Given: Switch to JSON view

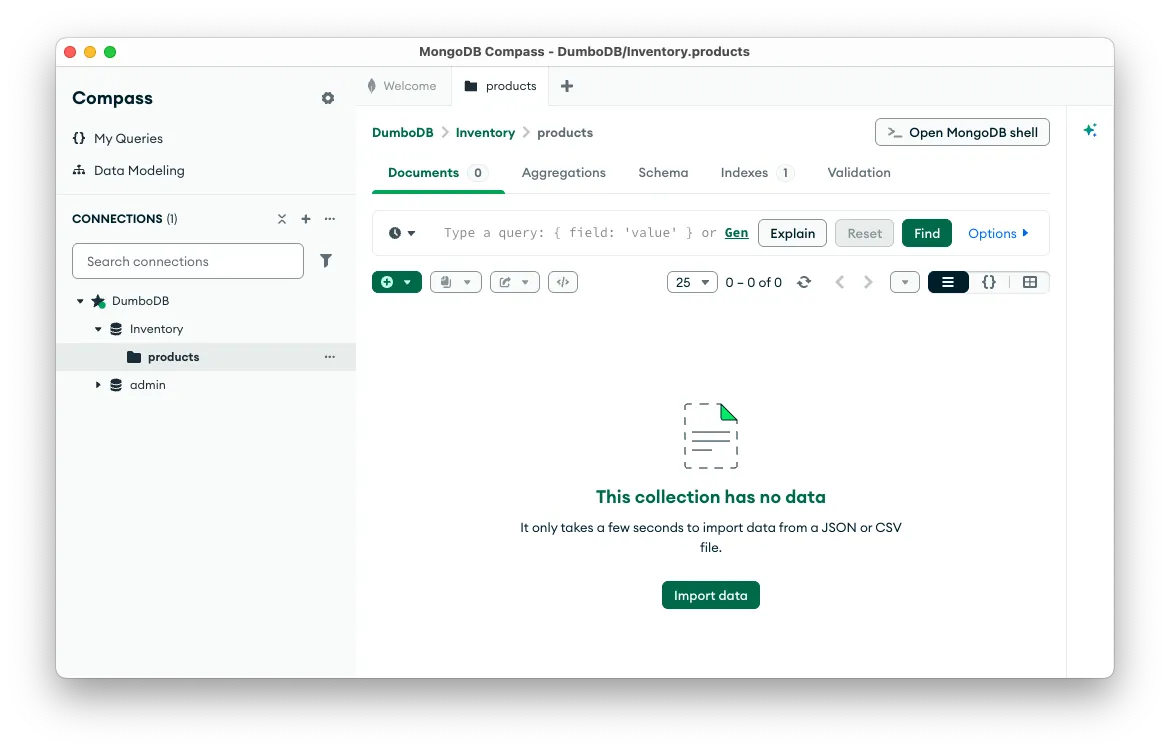Looking at the screenshot, I should click(x=989, y=282).
